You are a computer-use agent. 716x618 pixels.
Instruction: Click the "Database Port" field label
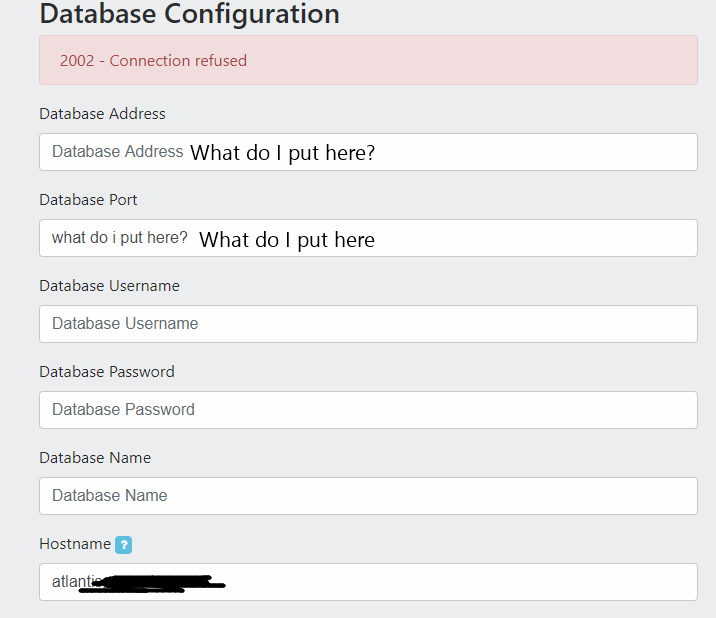[x=88, y=200]
